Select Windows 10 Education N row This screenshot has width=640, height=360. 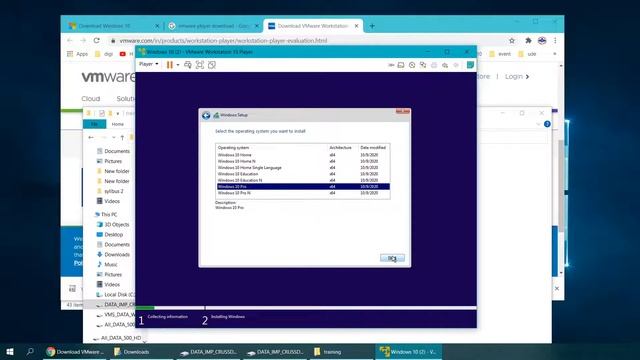(x=303, y=180)
